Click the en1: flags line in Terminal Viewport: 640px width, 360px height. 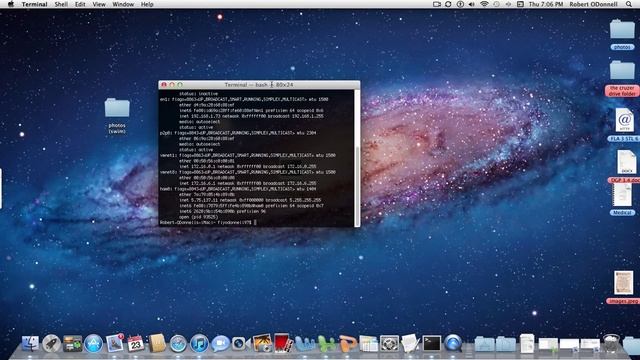point(244,99)
